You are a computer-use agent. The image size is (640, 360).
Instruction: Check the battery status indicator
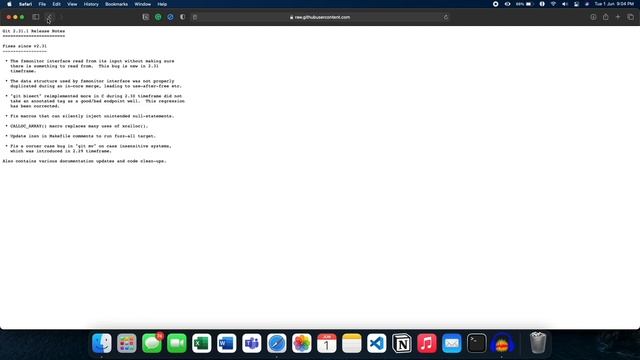pos(524,4)
